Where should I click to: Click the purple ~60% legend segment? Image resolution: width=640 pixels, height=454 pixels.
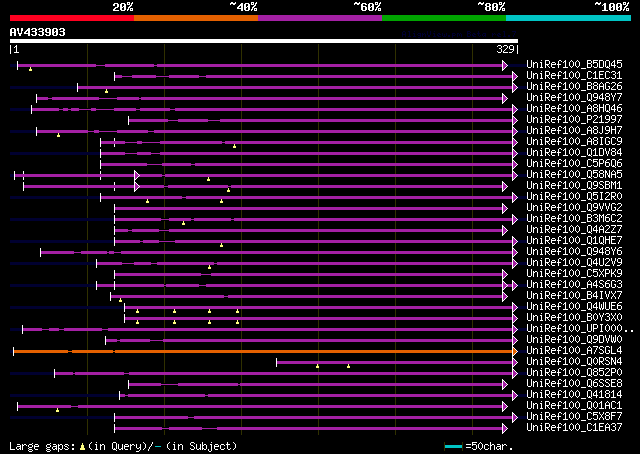320,18
